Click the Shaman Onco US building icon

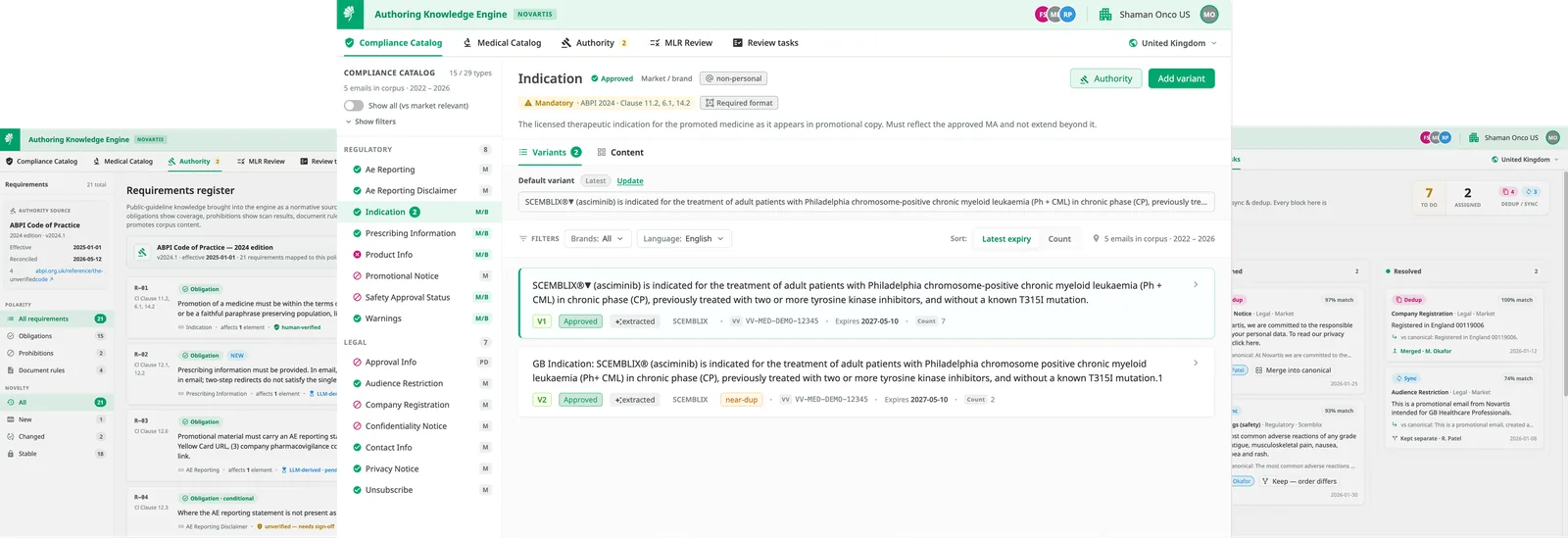pyautogui.click(x=1105, y=15)
